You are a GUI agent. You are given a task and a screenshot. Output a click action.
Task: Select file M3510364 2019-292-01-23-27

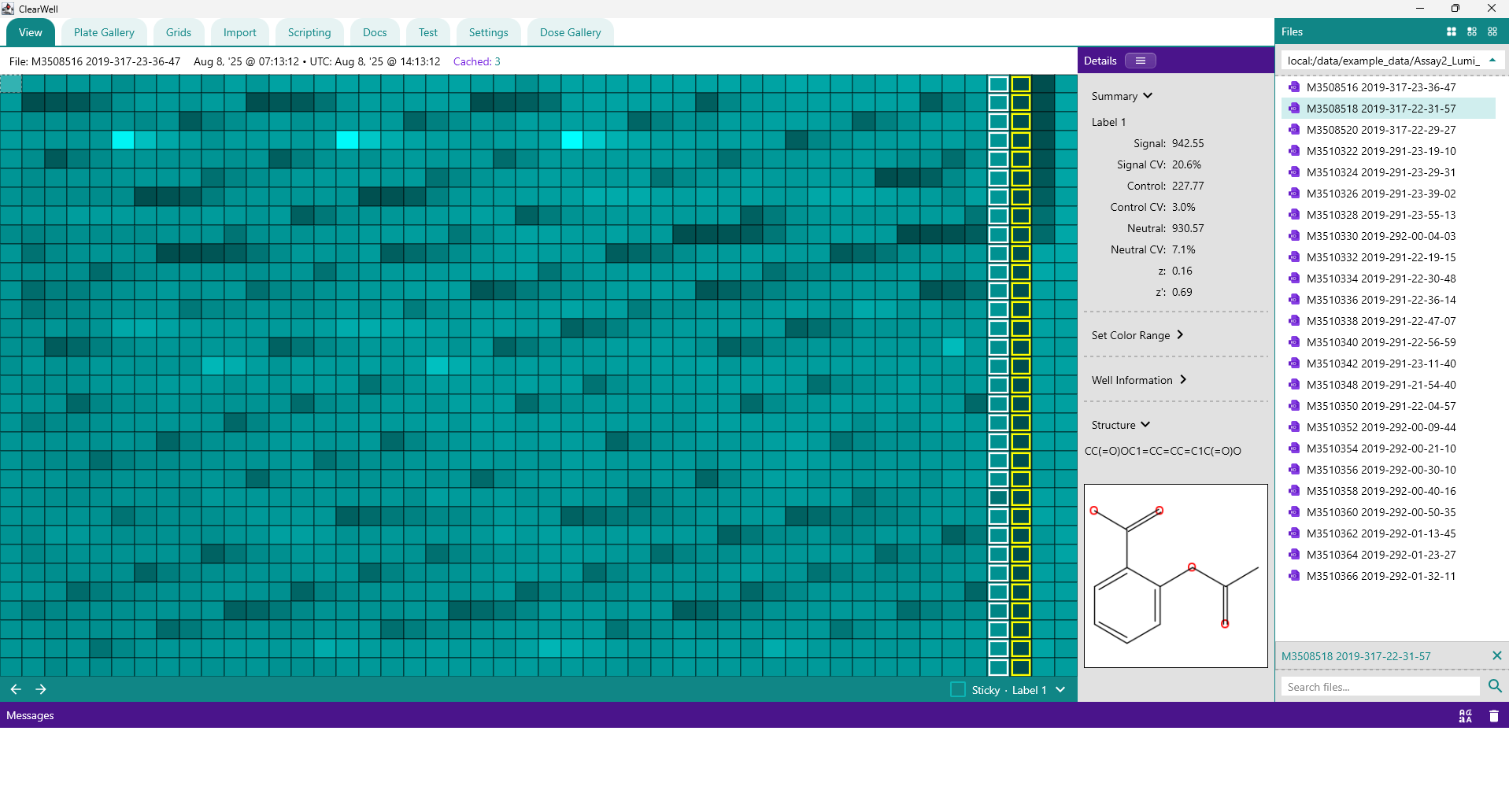(1389, 555)
